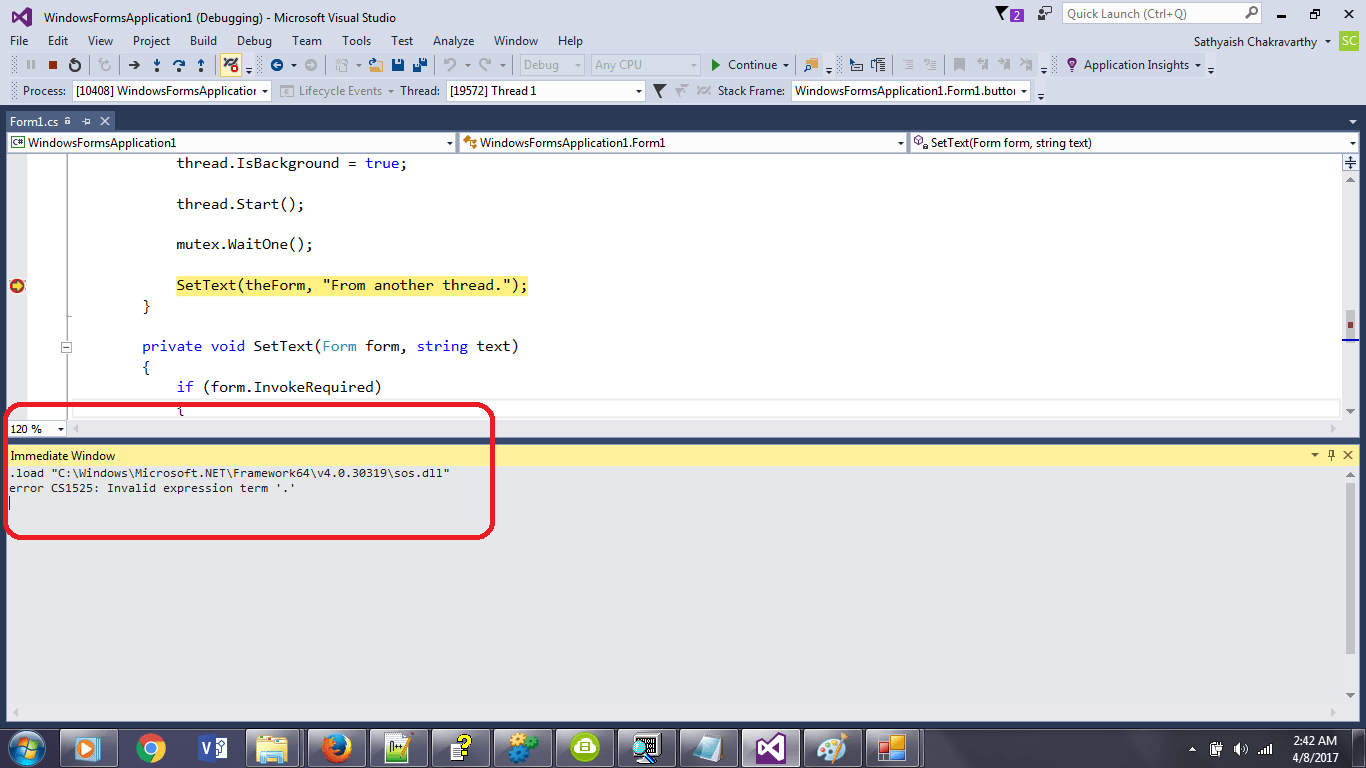This screenshot has width=1366, height=768.
Task: Click the Navigate Backward arrow icon
Action: click(x=277, y=65)
